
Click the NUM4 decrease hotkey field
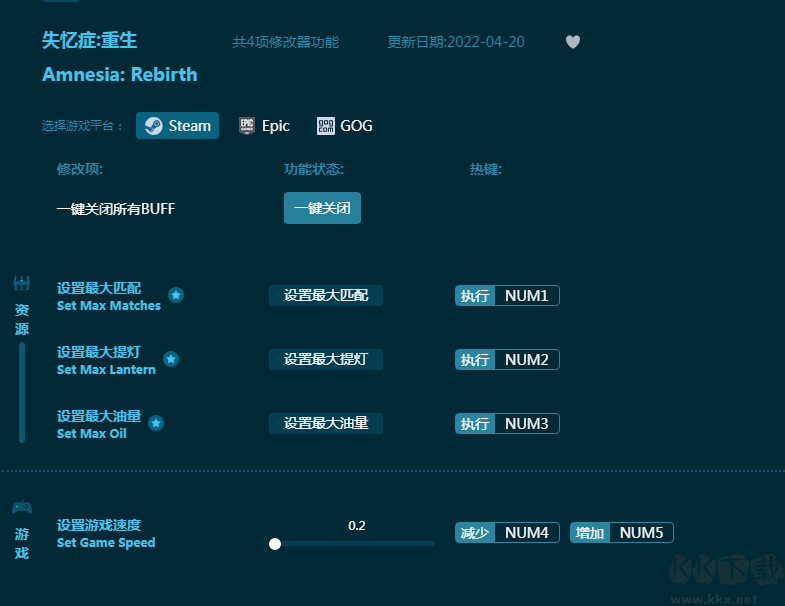pyautogui.click(x=526, y=533)
